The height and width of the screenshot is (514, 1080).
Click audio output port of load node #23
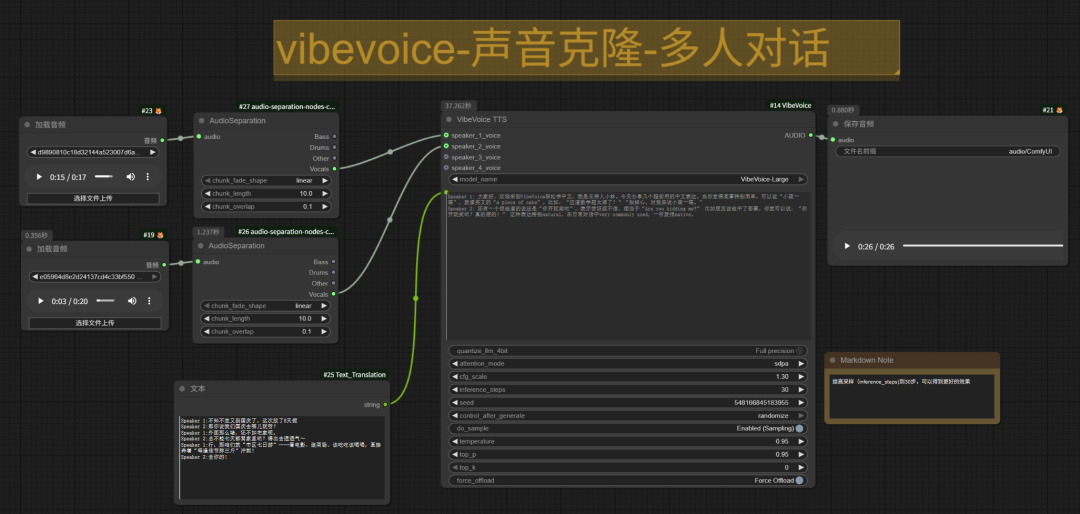[163, 140]
